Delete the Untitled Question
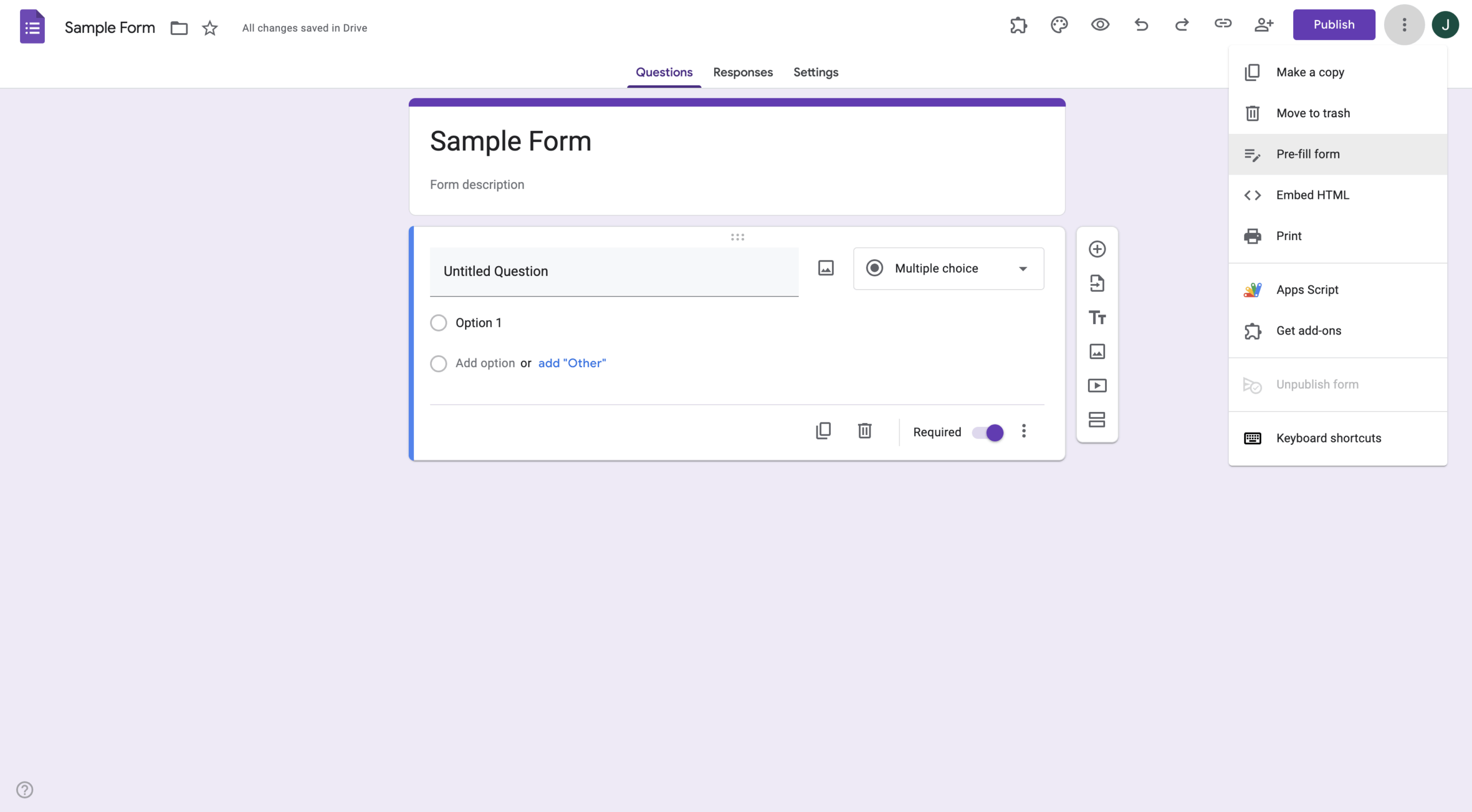Screen dimensions: 1472x812 [865, 430]
